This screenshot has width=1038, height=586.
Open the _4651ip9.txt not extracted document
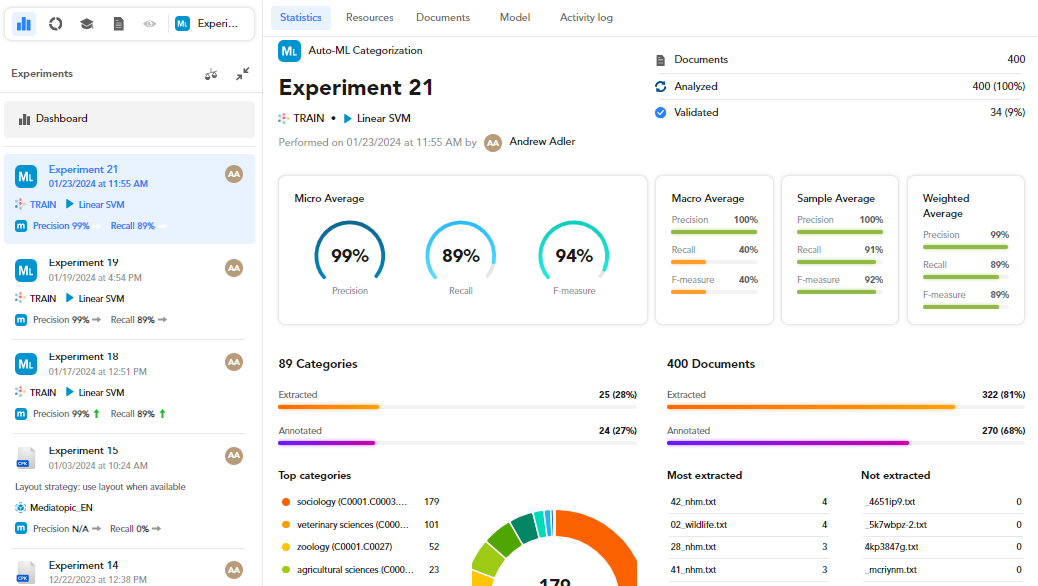[889, 502]
